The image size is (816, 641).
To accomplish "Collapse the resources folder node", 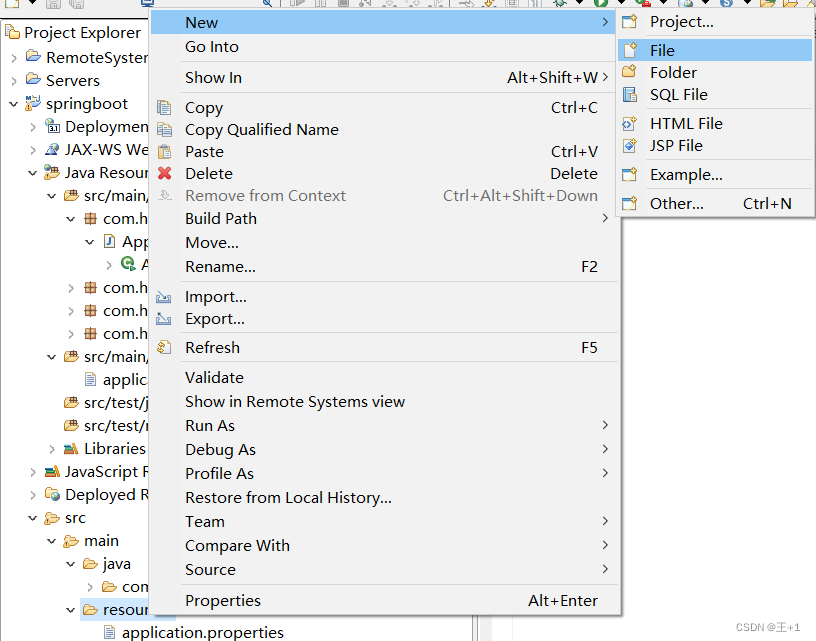I will pos(70,609).
